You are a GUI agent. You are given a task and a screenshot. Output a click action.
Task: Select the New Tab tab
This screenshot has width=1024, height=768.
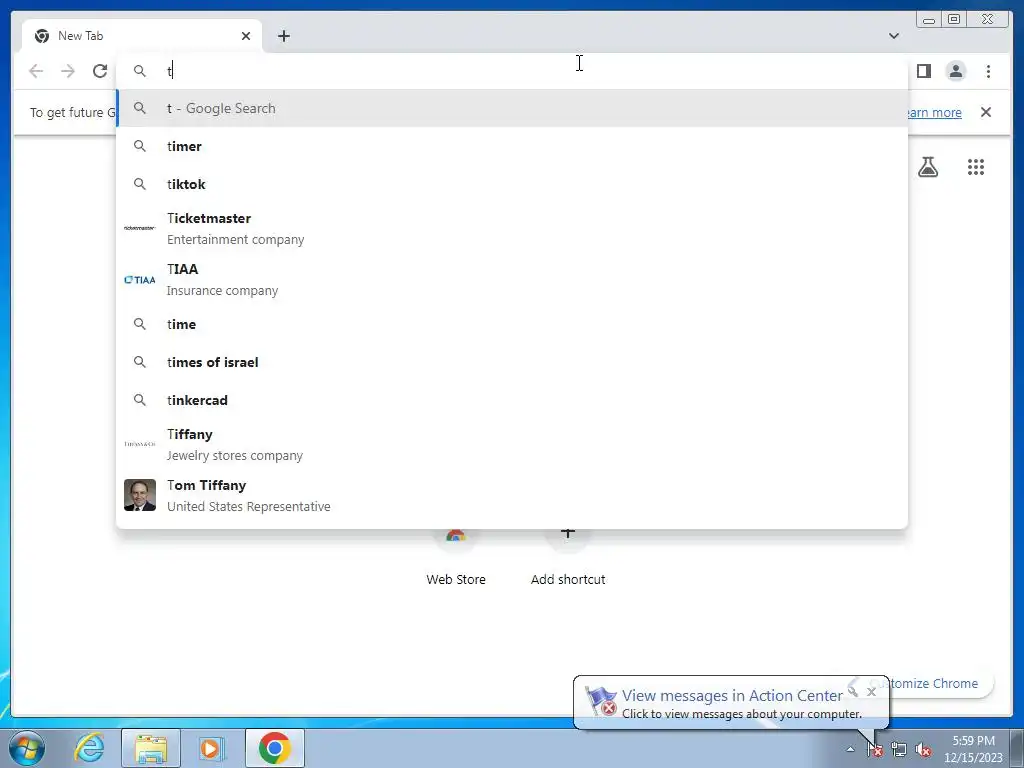(x=142, y=36)
